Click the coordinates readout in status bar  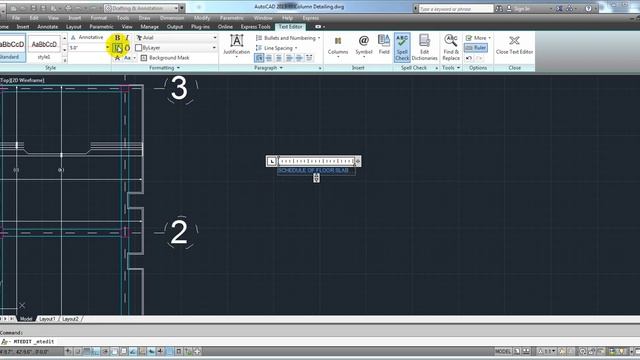pyautogui.click(x=25, y=351)
